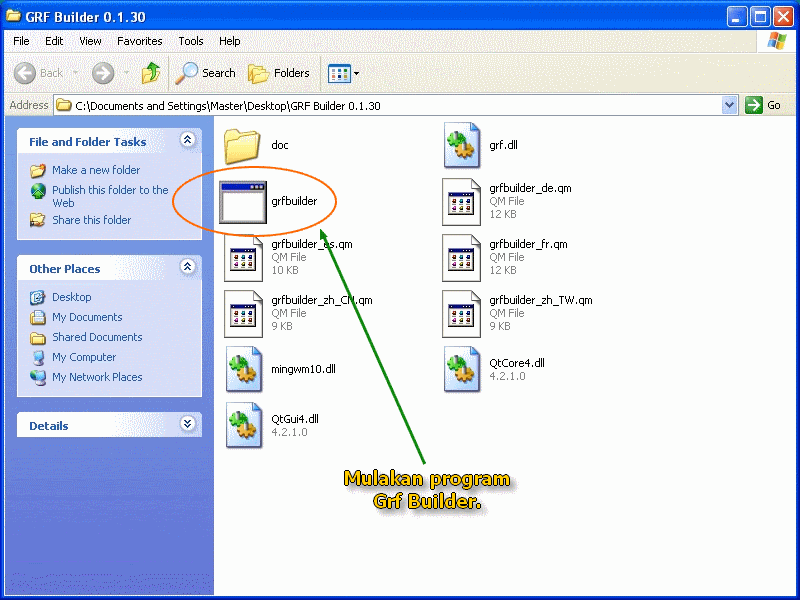Open the Back history dropdown arrow

tap(76, 73)
